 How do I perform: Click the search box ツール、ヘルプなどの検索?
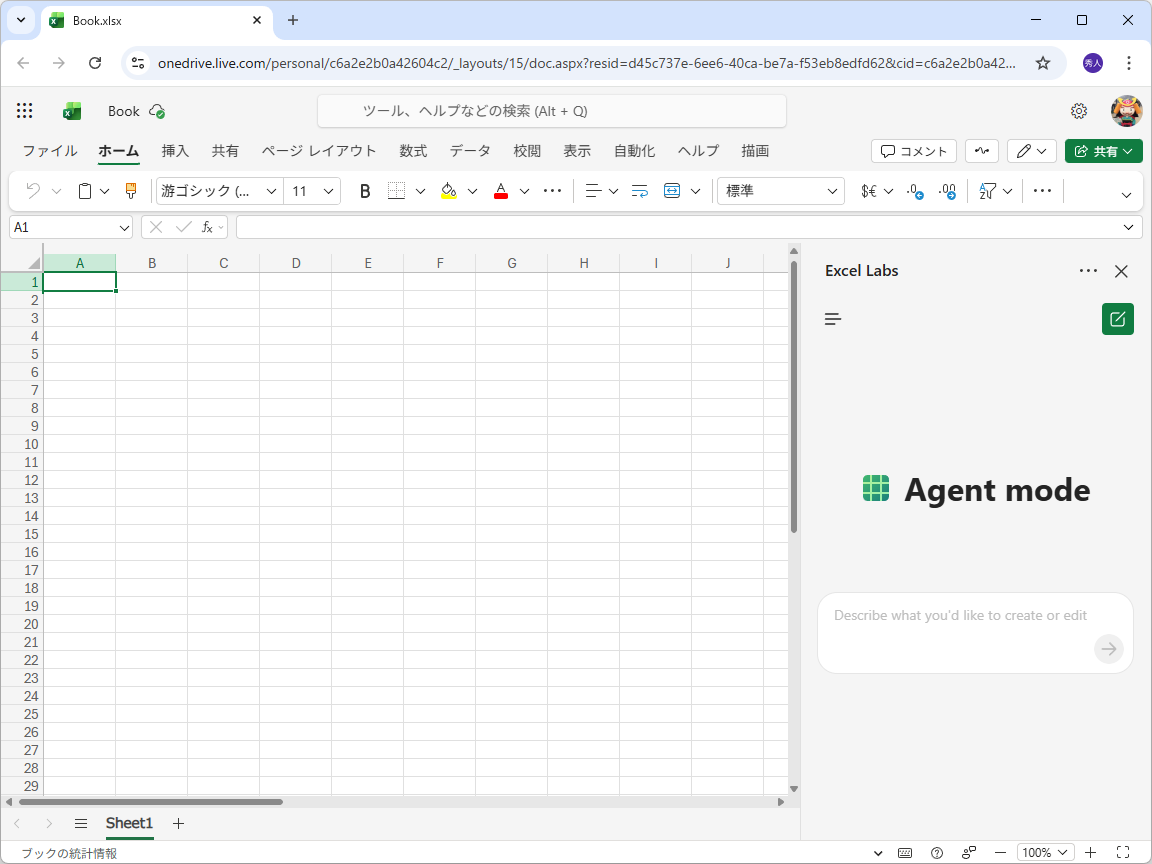click(552, 111)
